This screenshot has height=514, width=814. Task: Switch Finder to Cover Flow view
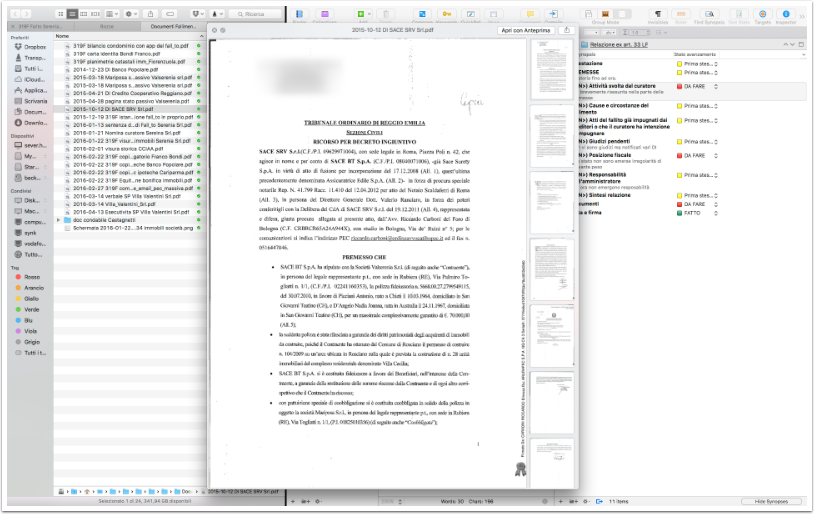pos(95,14)
